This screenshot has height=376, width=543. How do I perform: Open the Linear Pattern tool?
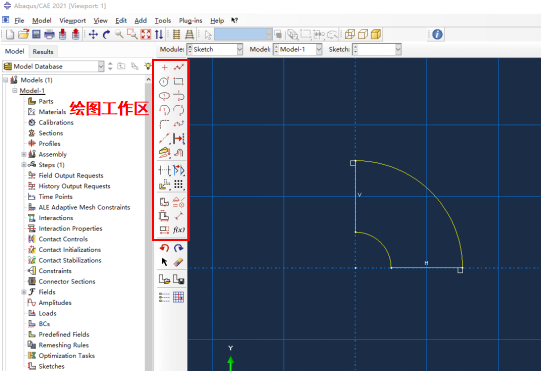click(x=178, y=185)
